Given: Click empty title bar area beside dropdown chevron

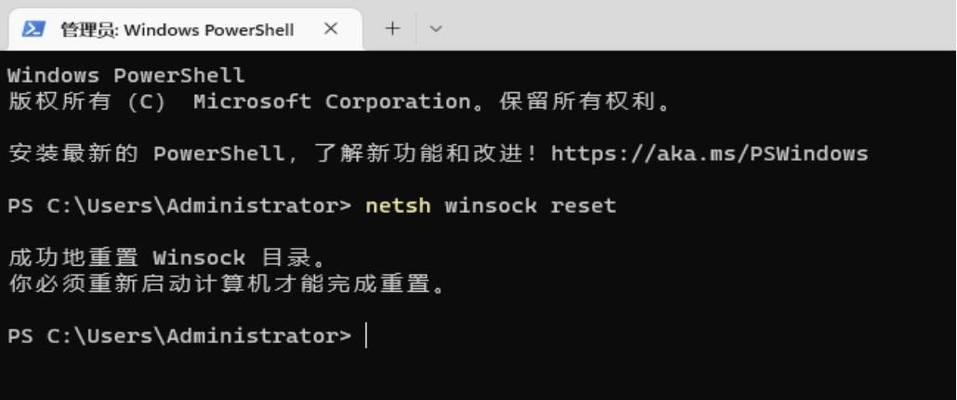Looking at the screenshot, I should point(702,27).
